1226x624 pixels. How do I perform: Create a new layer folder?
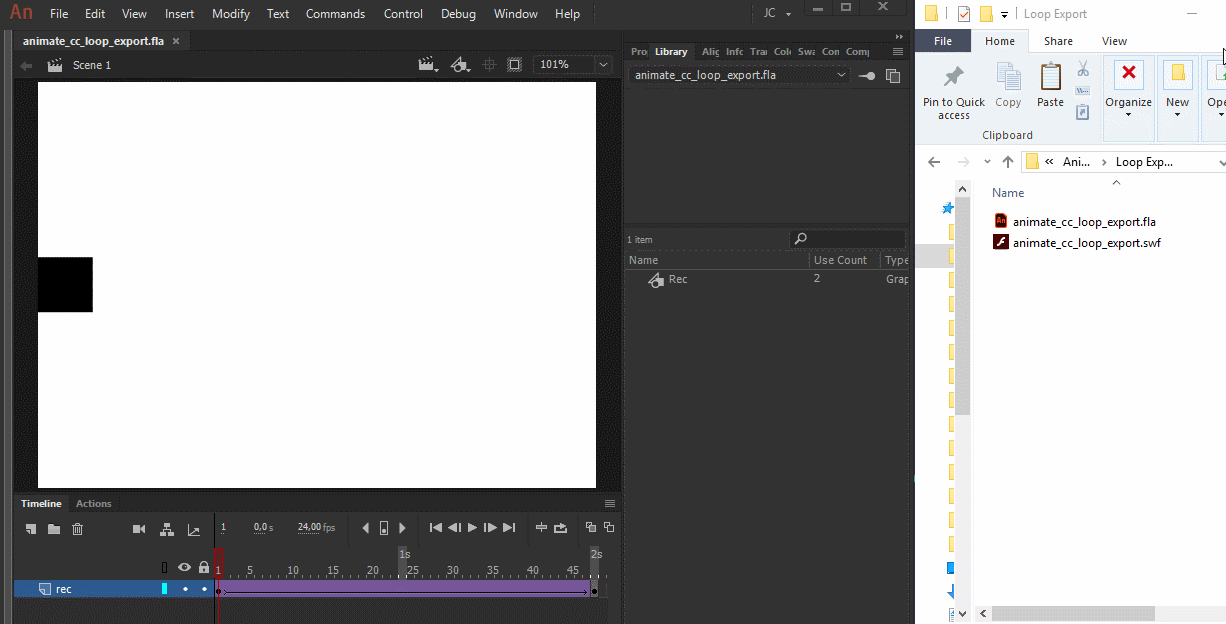click(x=54, y=528)
